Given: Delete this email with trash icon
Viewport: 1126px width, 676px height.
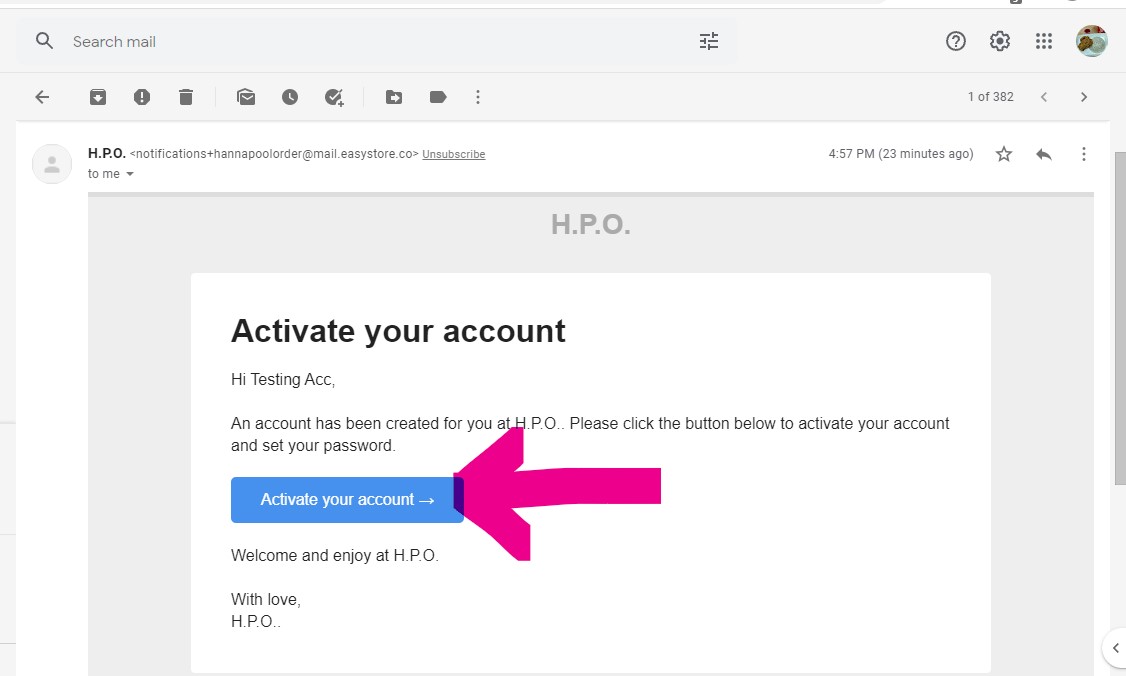Looking at the screenshot, I should (x=186, y=97).
